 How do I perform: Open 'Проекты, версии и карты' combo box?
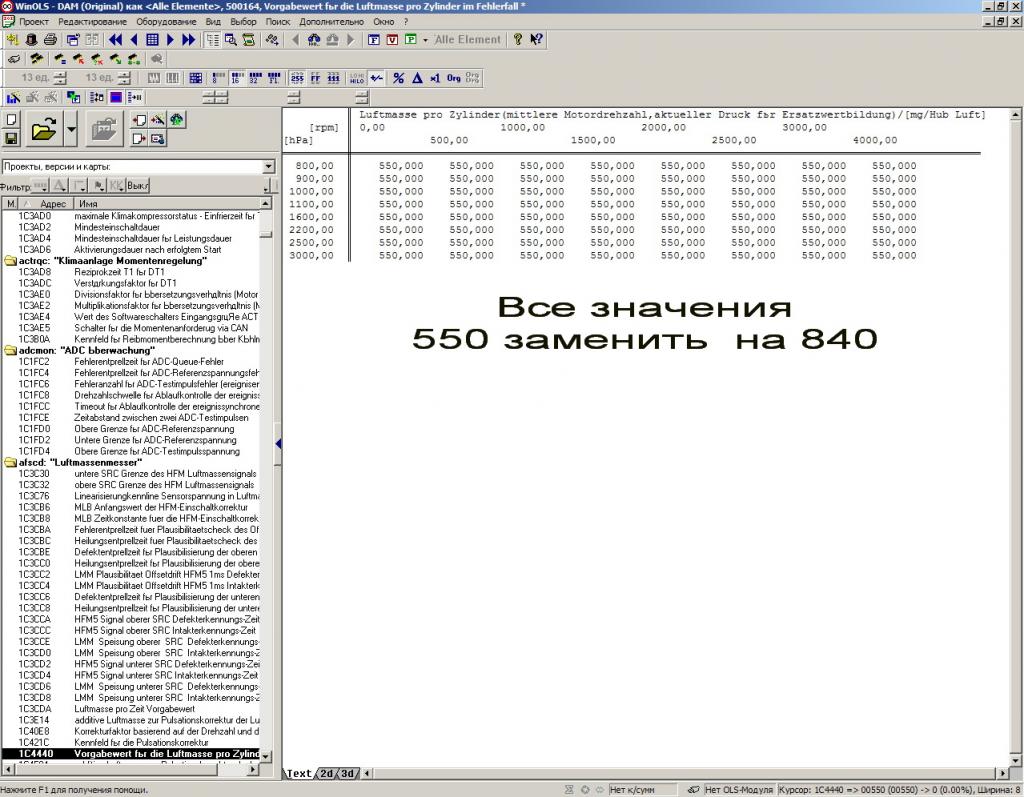pos(138,167)
